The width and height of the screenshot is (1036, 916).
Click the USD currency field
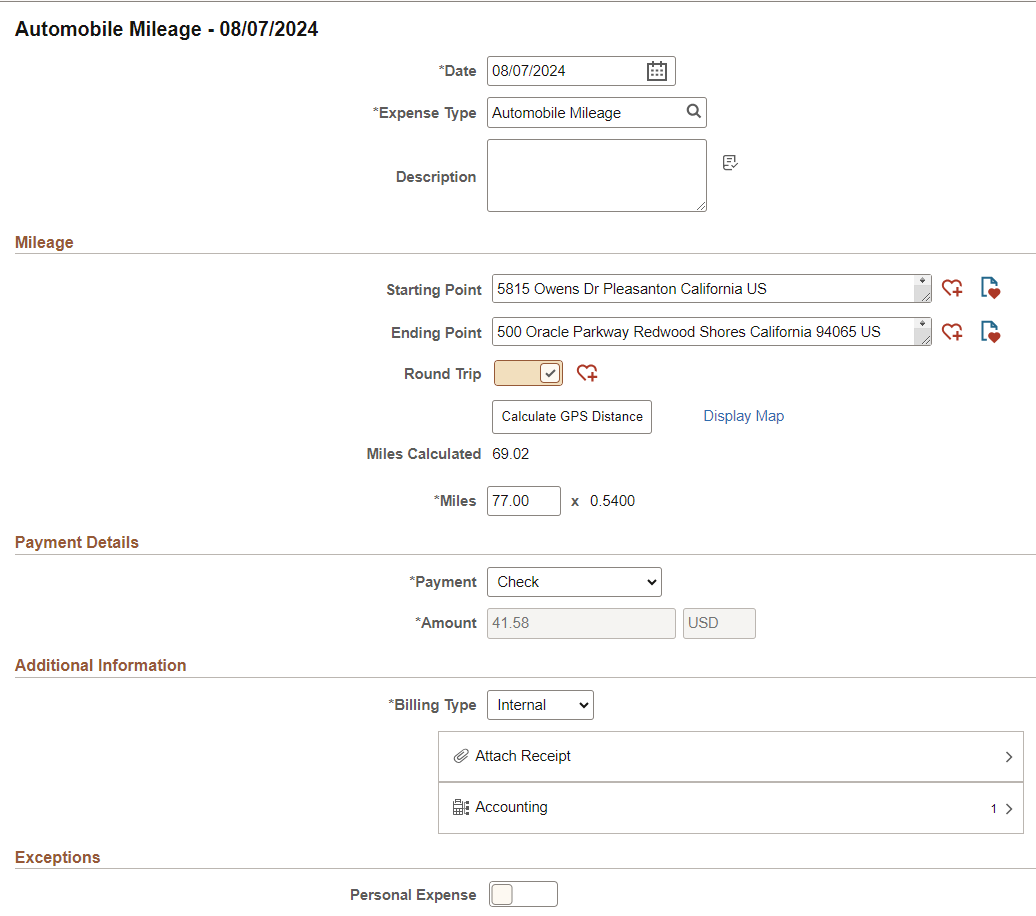point(718,623)
